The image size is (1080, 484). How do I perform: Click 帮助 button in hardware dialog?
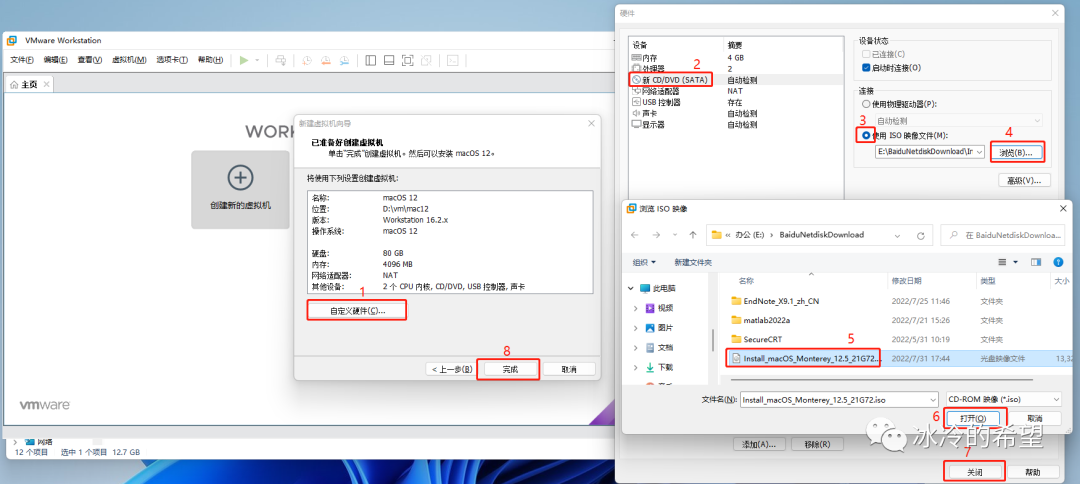click(1032, 472)
